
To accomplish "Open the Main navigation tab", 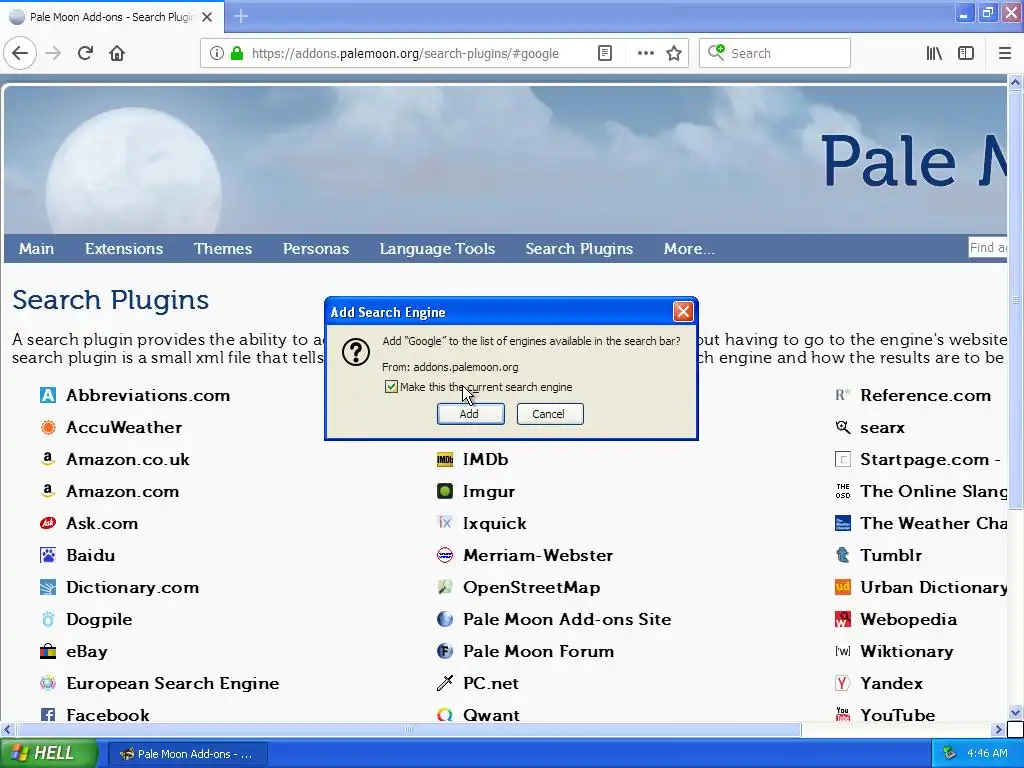I will point(37,249).
